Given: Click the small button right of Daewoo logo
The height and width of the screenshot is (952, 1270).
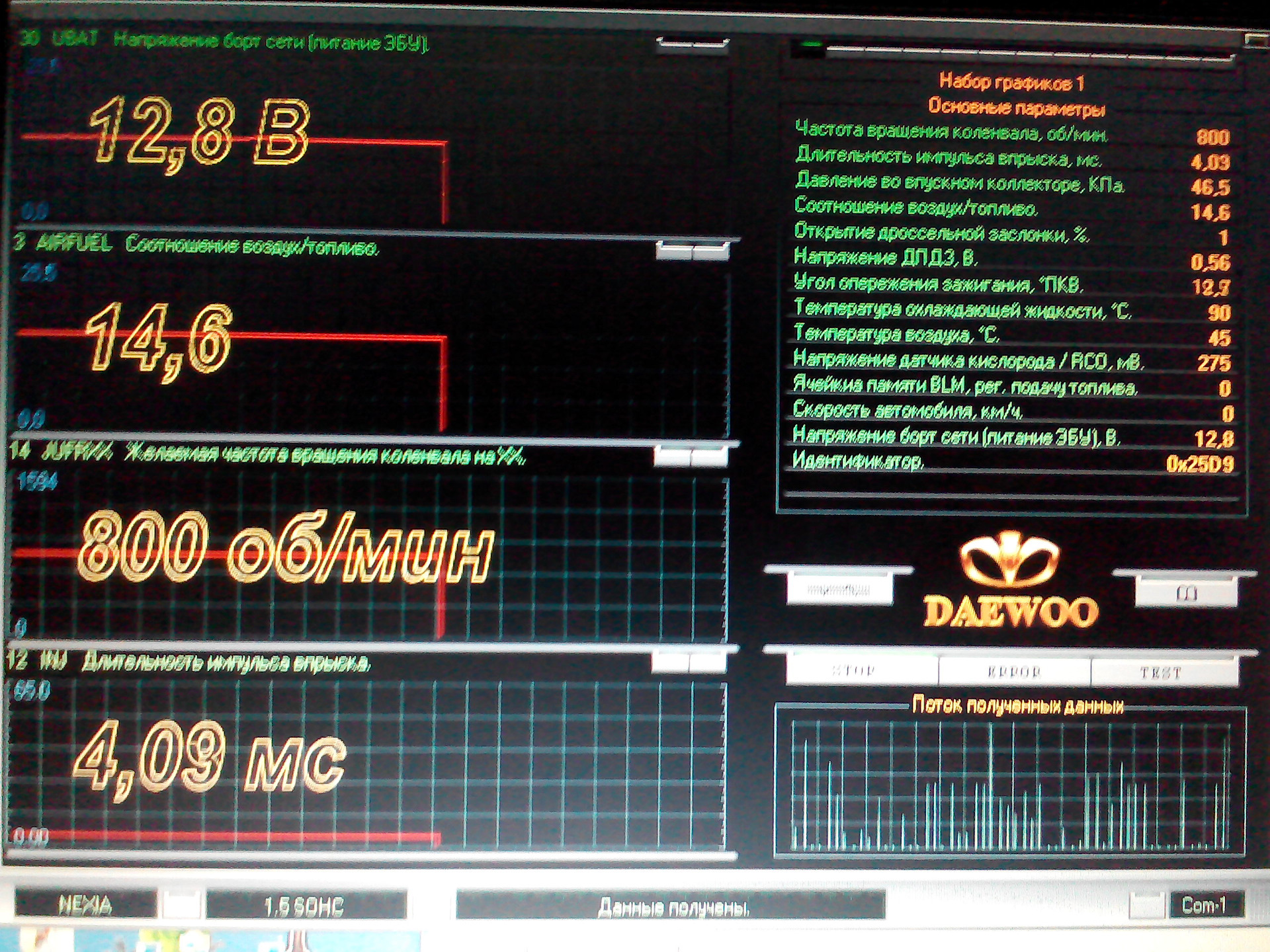Looking at the screenshot, I should pyautogui.click(x=1185, y=592).
